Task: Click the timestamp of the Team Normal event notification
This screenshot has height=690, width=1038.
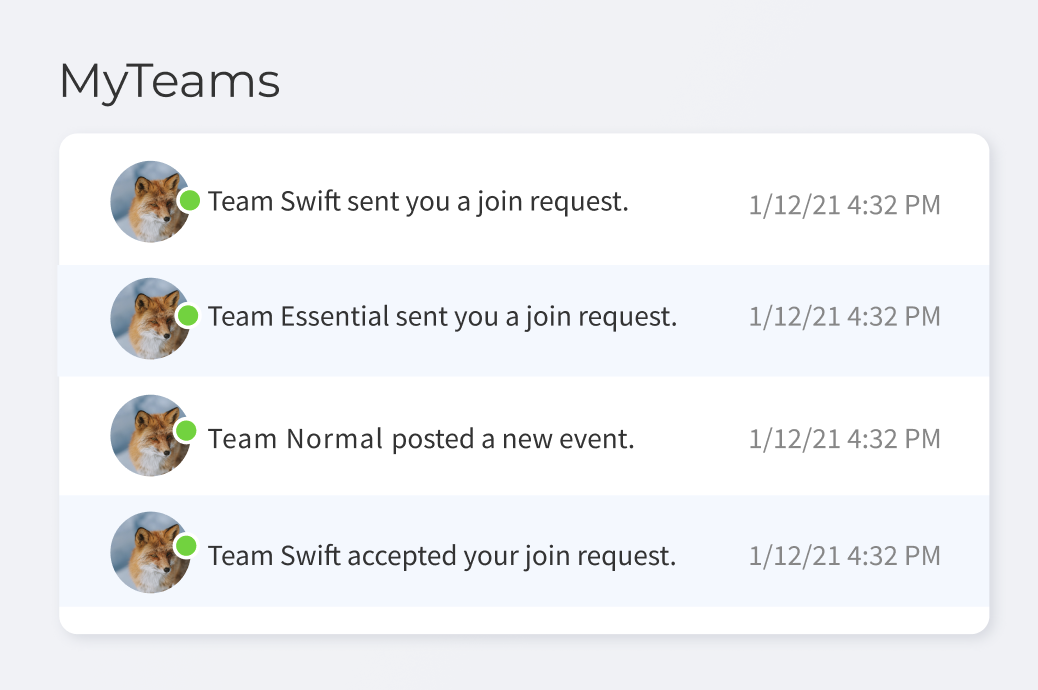Action: pyautogui.click(x=844, y=438)
